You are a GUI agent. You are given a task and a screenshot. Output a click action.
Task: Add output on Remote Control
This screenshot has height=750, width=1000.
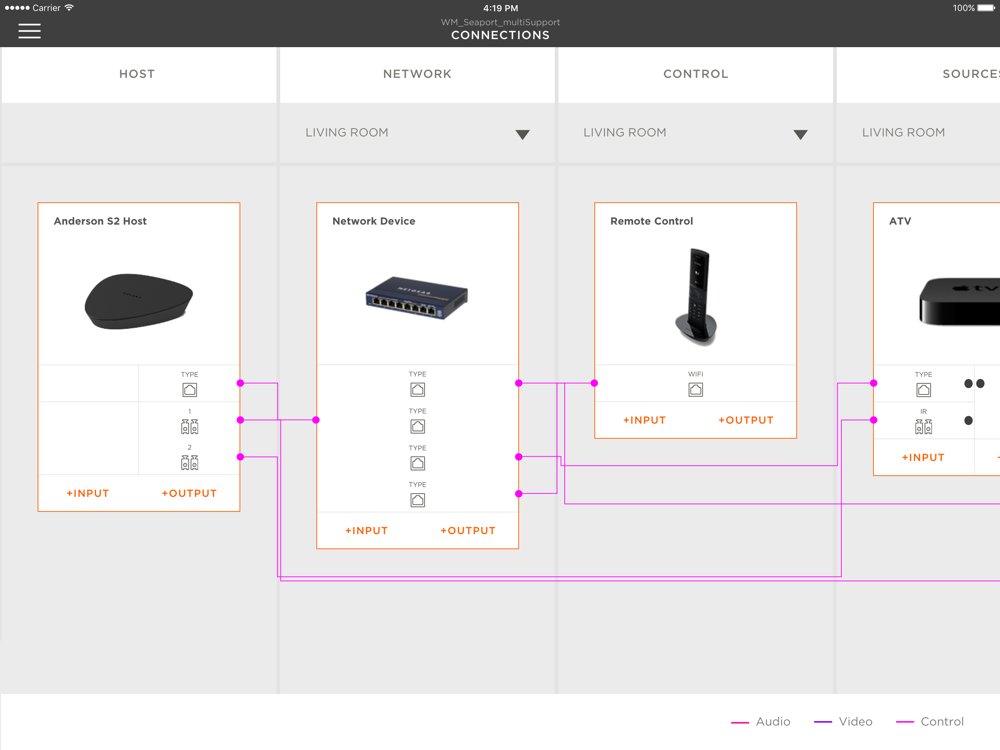746,420
